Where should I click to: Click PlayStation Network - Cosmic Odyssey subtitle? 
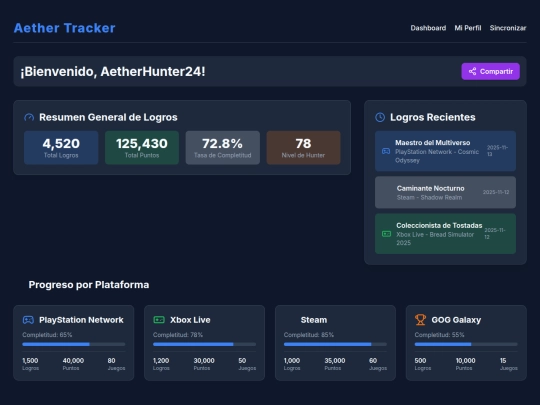pos(437,156)
